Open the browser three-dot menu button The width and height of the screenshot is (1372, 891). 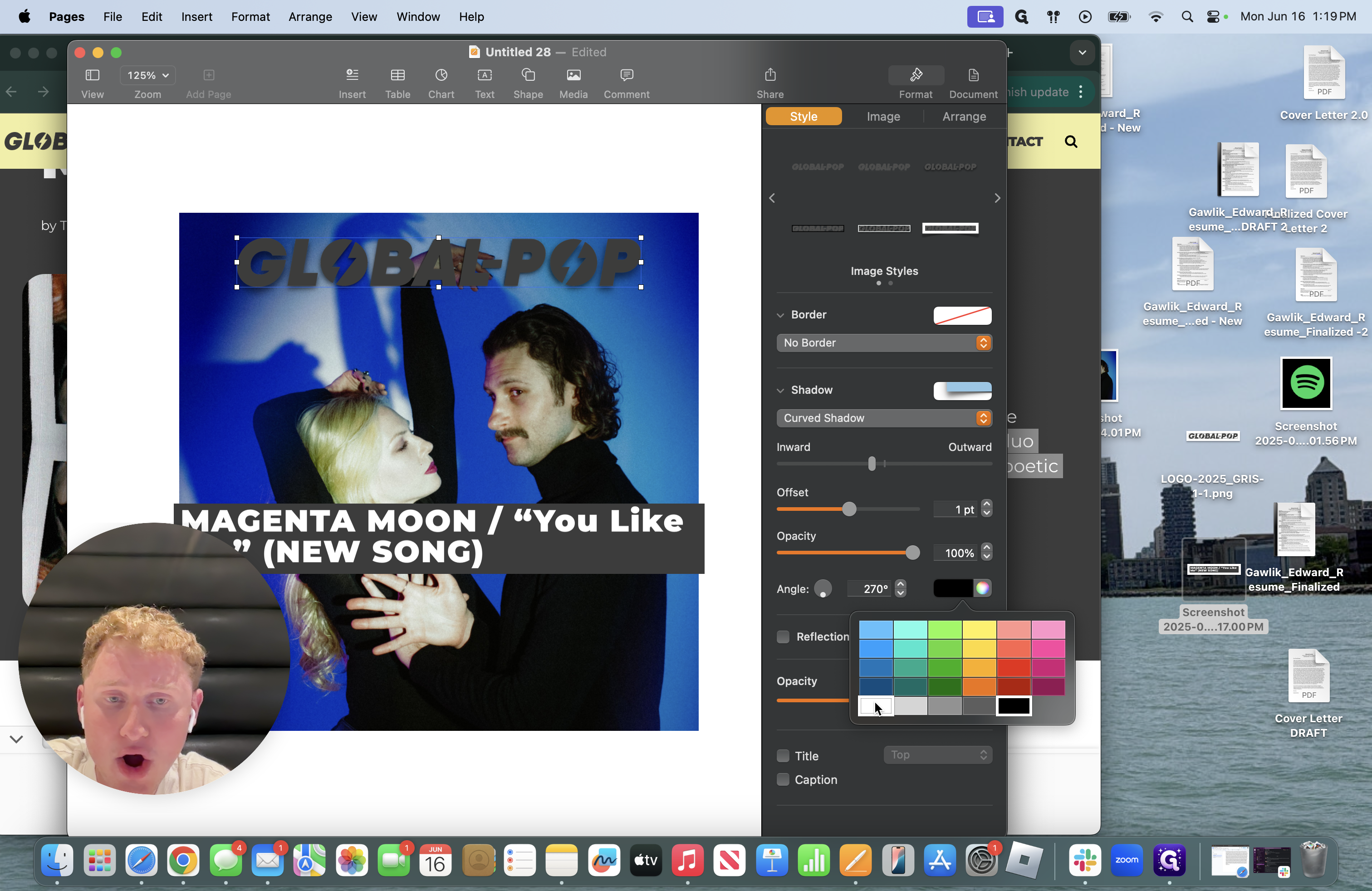click(x=1081, y=92)
